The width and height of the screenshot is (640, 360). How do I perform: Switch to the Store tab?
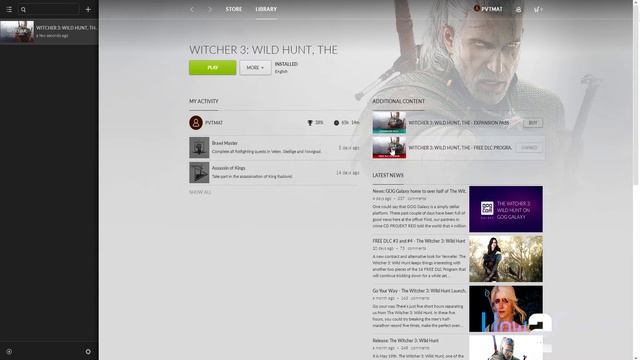coord(233,9)
